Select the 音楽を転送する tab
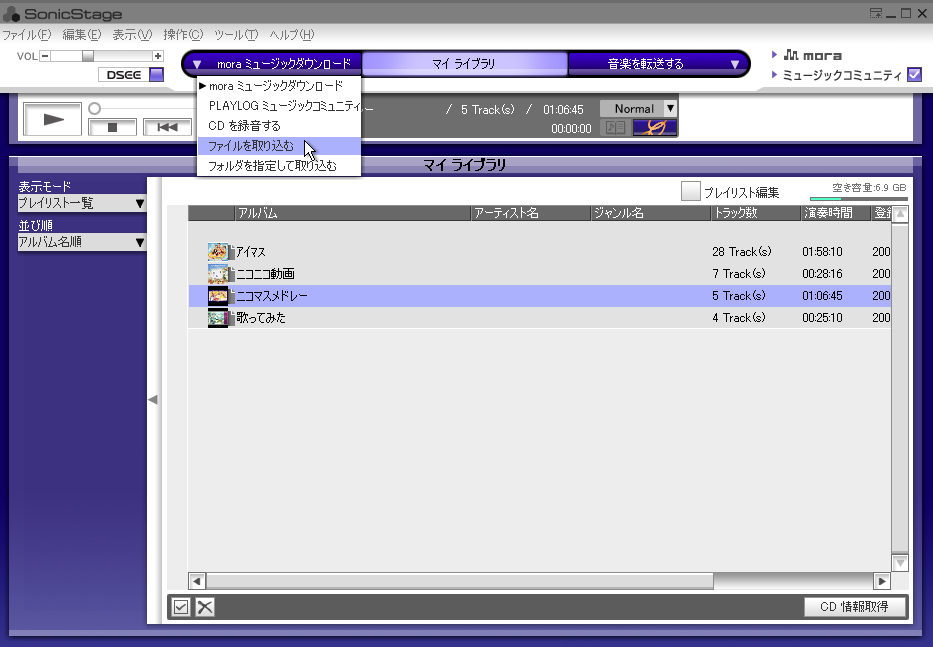The height and width of the screenshot is (647, 933). (646, 64)
